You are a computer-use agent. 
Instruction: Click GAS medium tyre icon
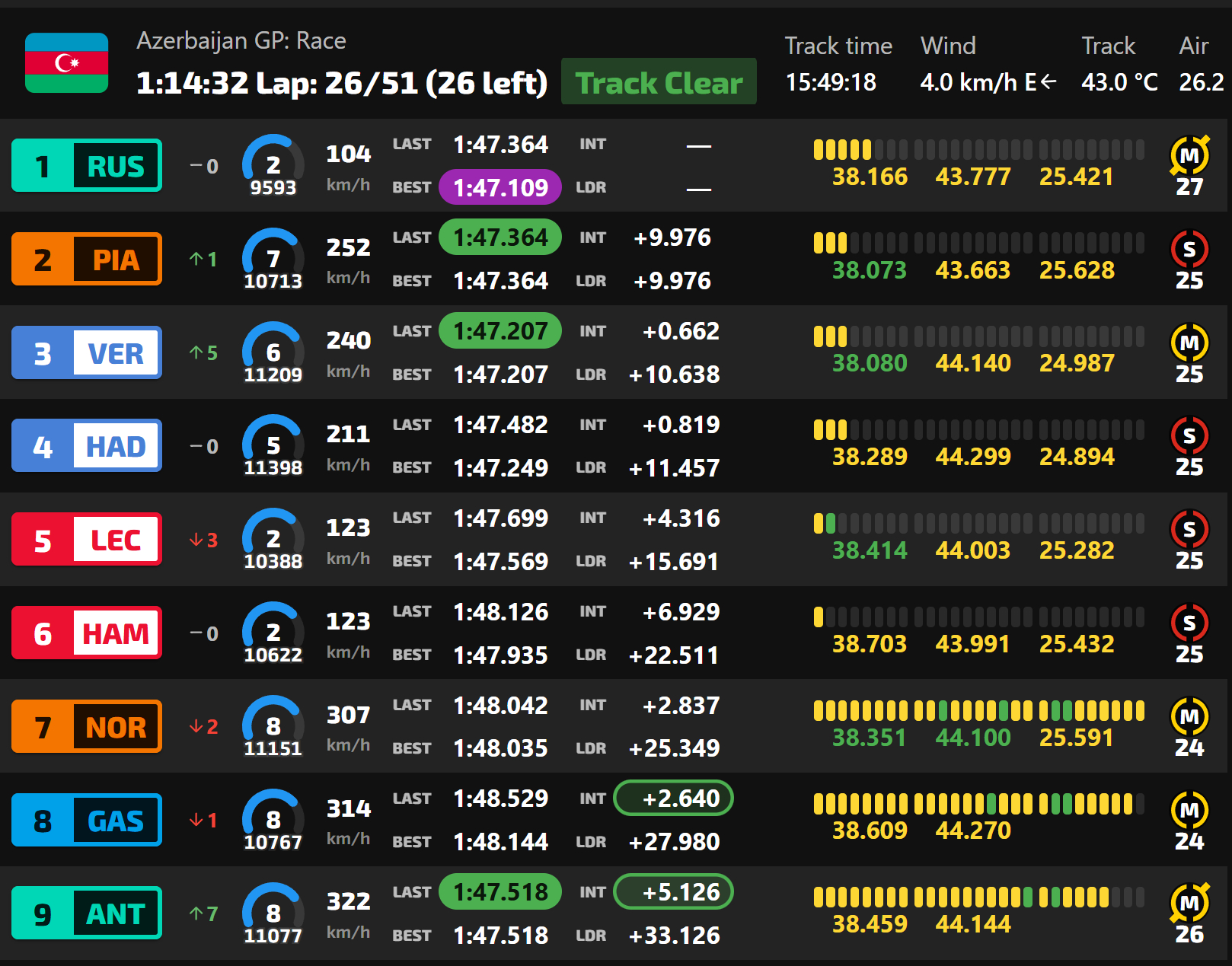tap(1189, 809)
